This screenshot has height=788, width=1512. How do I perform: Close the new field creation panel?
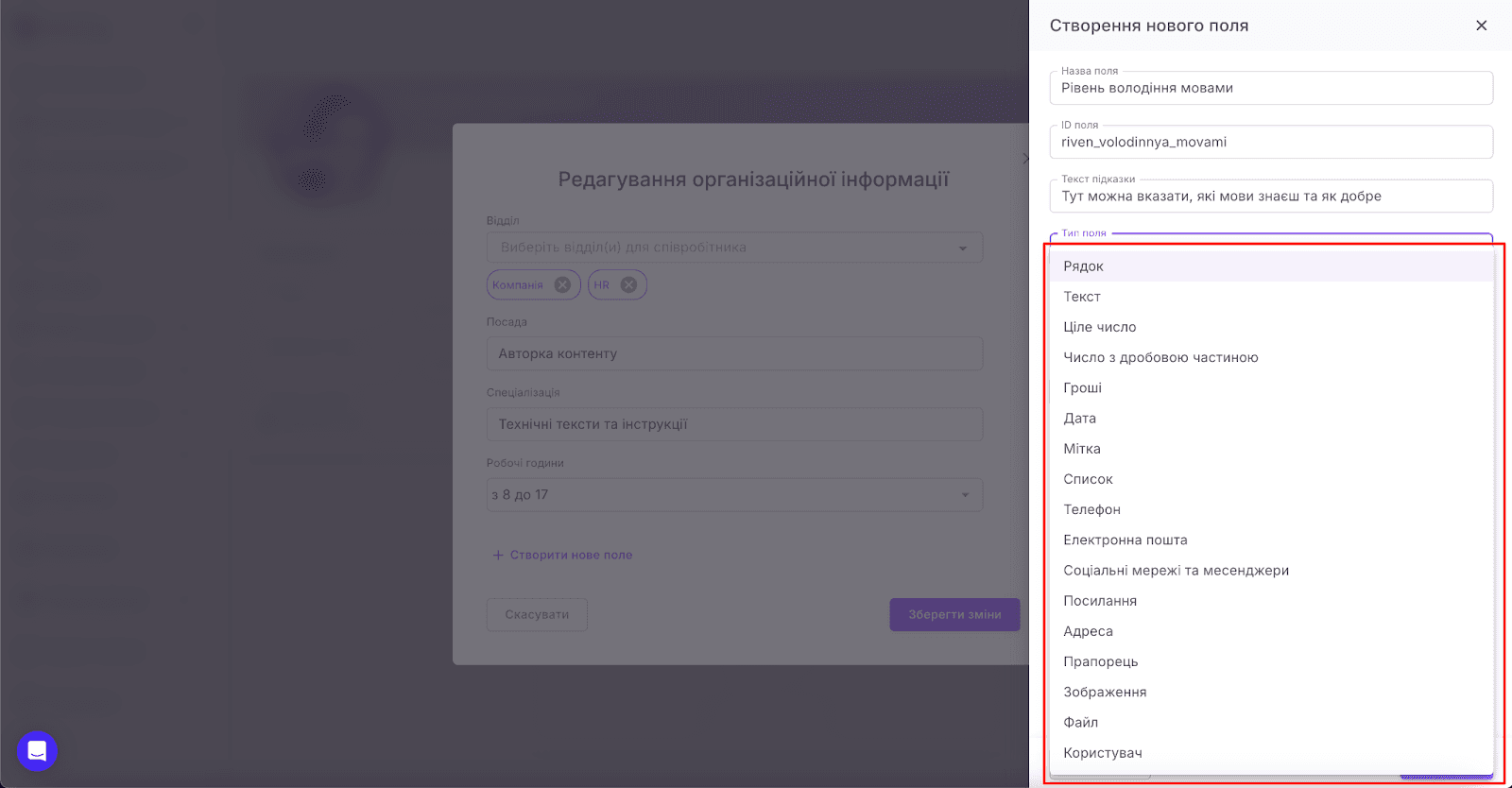pos(1481,26)
